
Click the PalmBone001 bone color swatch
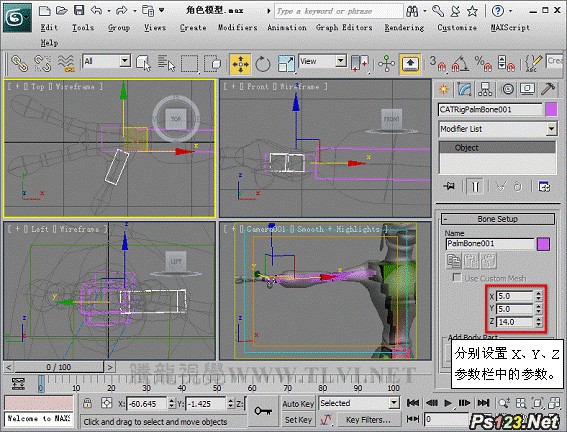(x=543, y=244)
